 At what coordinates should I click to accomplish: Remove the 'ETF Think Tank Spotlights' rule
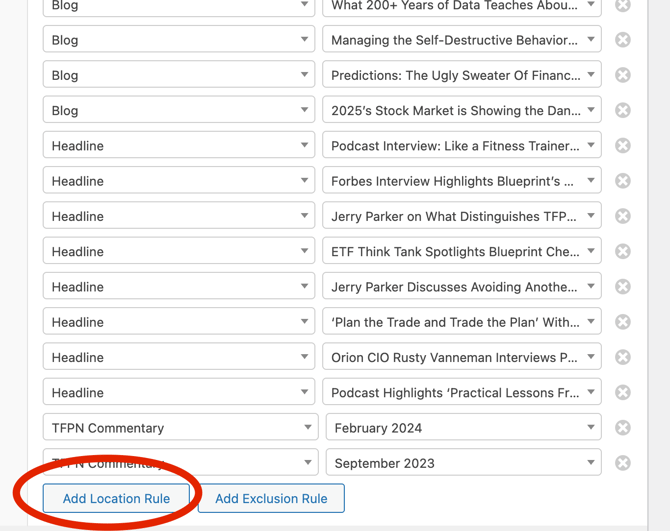tap(622, 251)
